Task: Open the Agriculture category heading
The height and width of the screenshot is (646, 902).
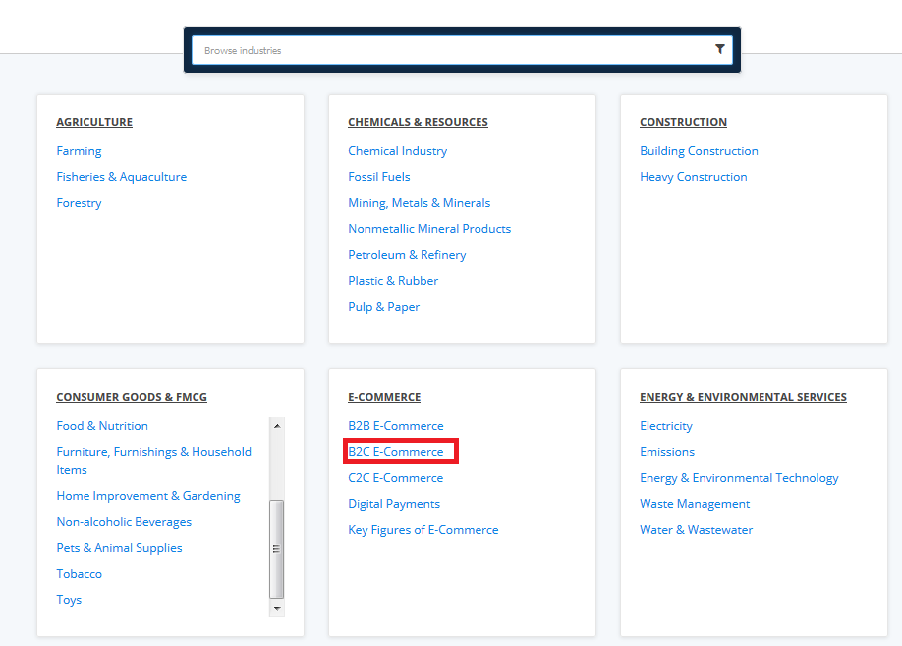Action: point(94,122)
